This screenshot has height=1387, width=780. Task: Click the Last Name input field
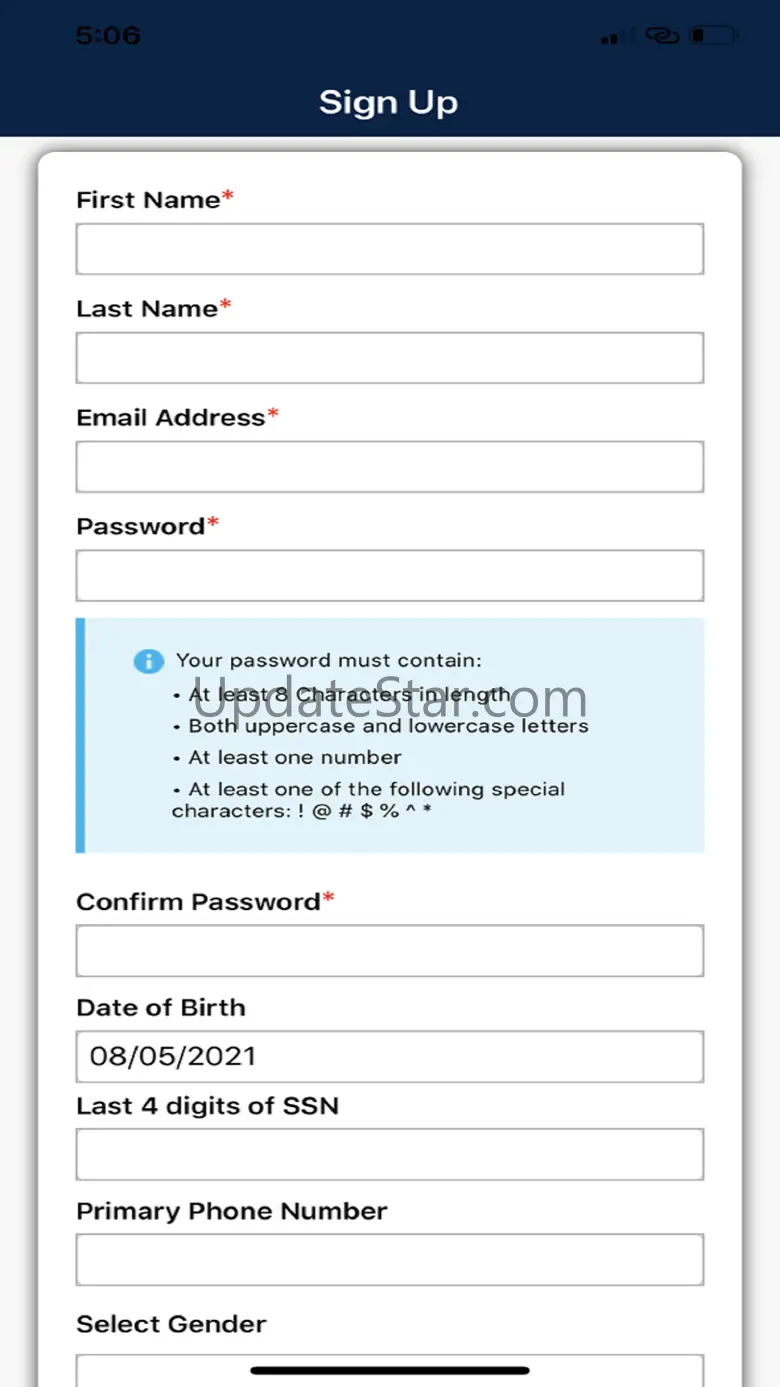point(390,358)
